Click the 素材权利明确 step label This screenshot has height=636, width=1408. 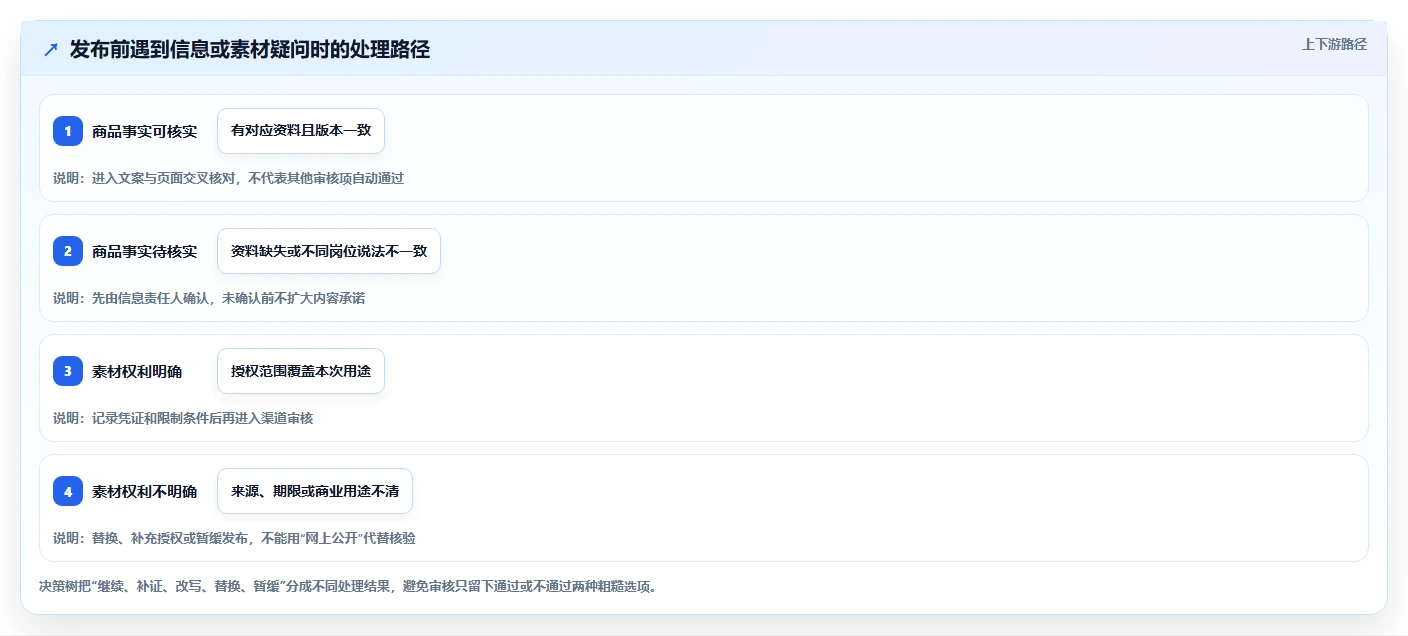[x=137, y=371]
